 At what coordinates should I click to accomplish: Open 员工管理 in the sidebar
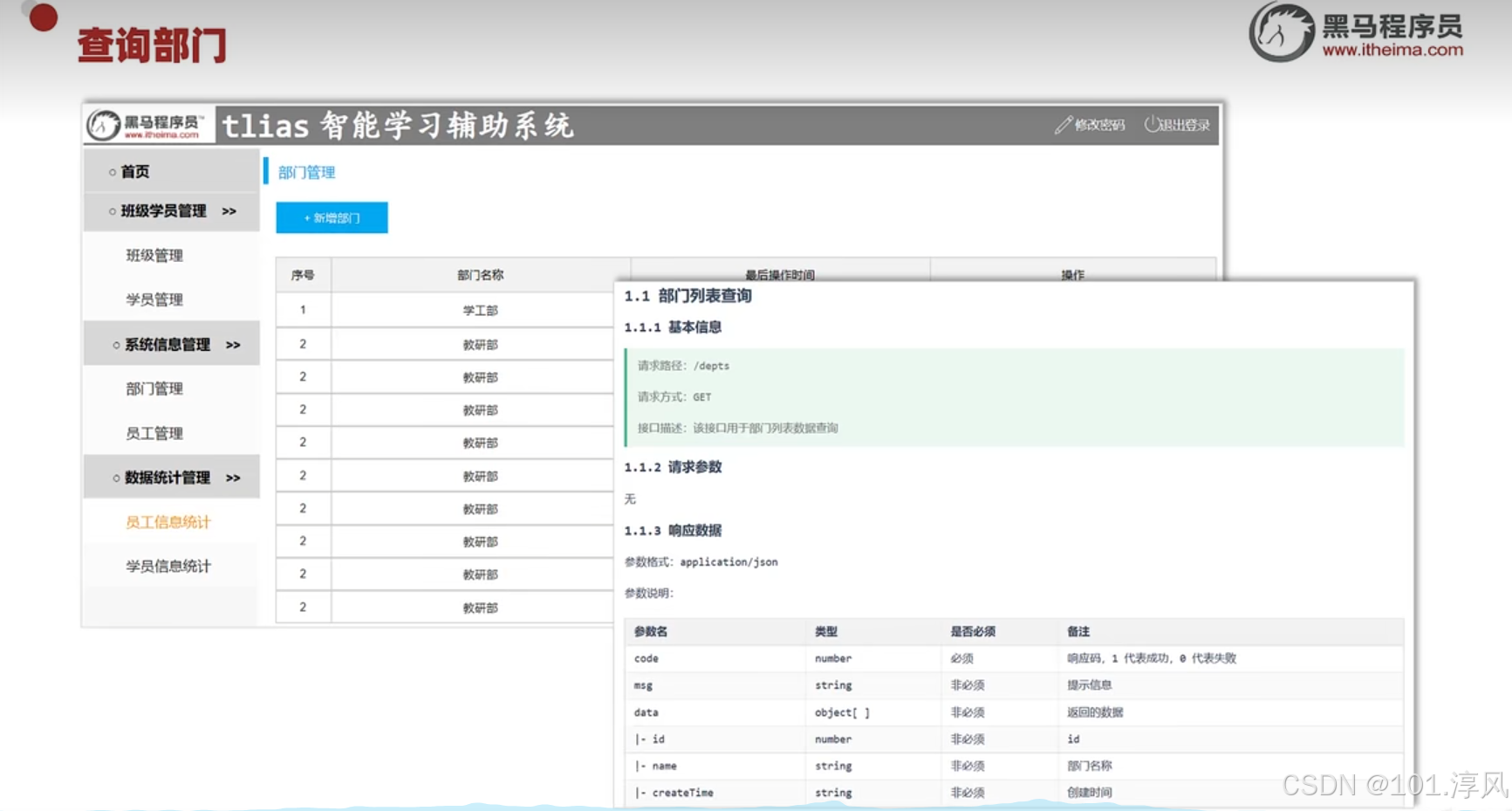point(154,433)
